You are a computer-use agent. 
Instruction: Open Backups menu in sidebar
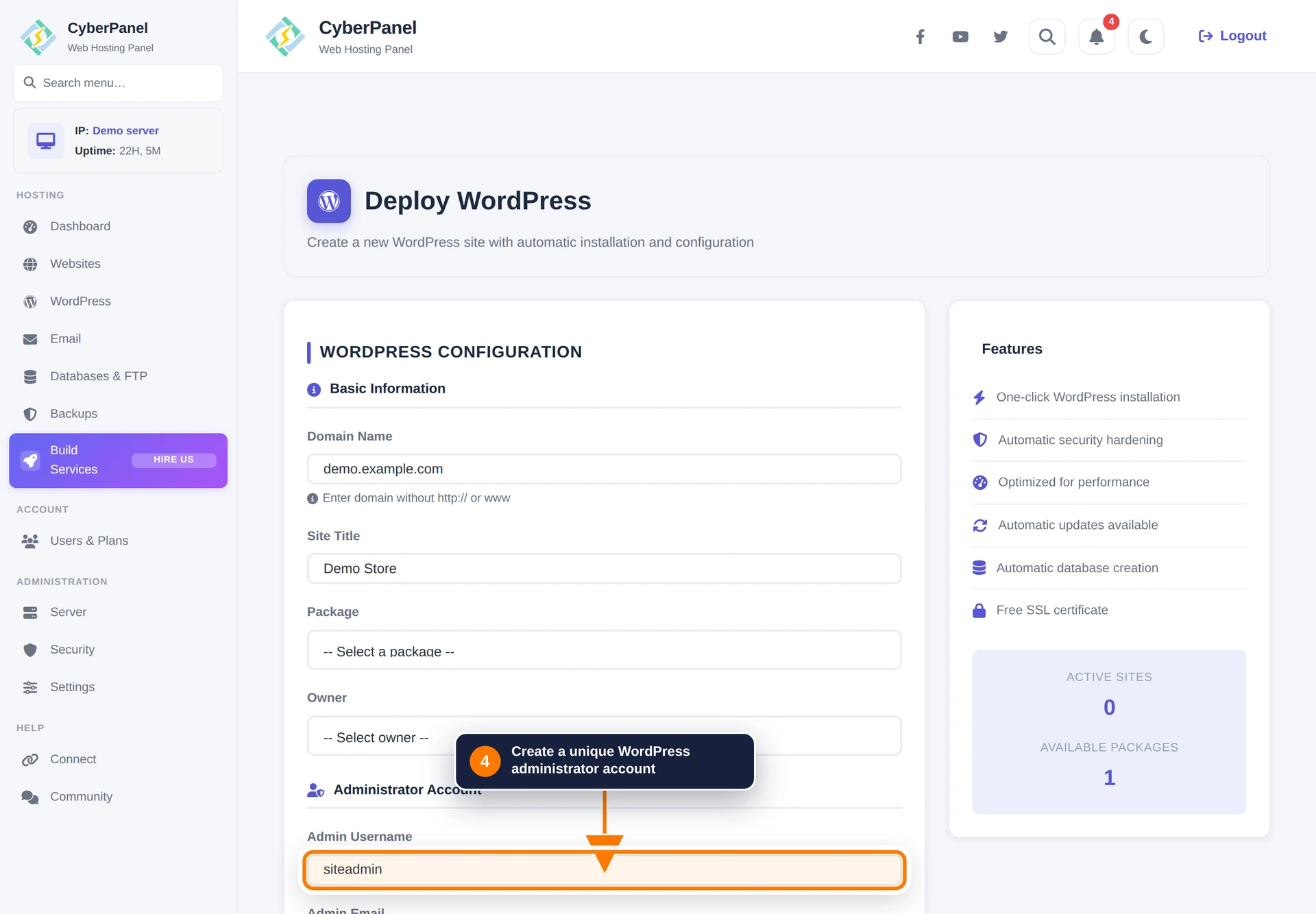[x=118, y=414]
